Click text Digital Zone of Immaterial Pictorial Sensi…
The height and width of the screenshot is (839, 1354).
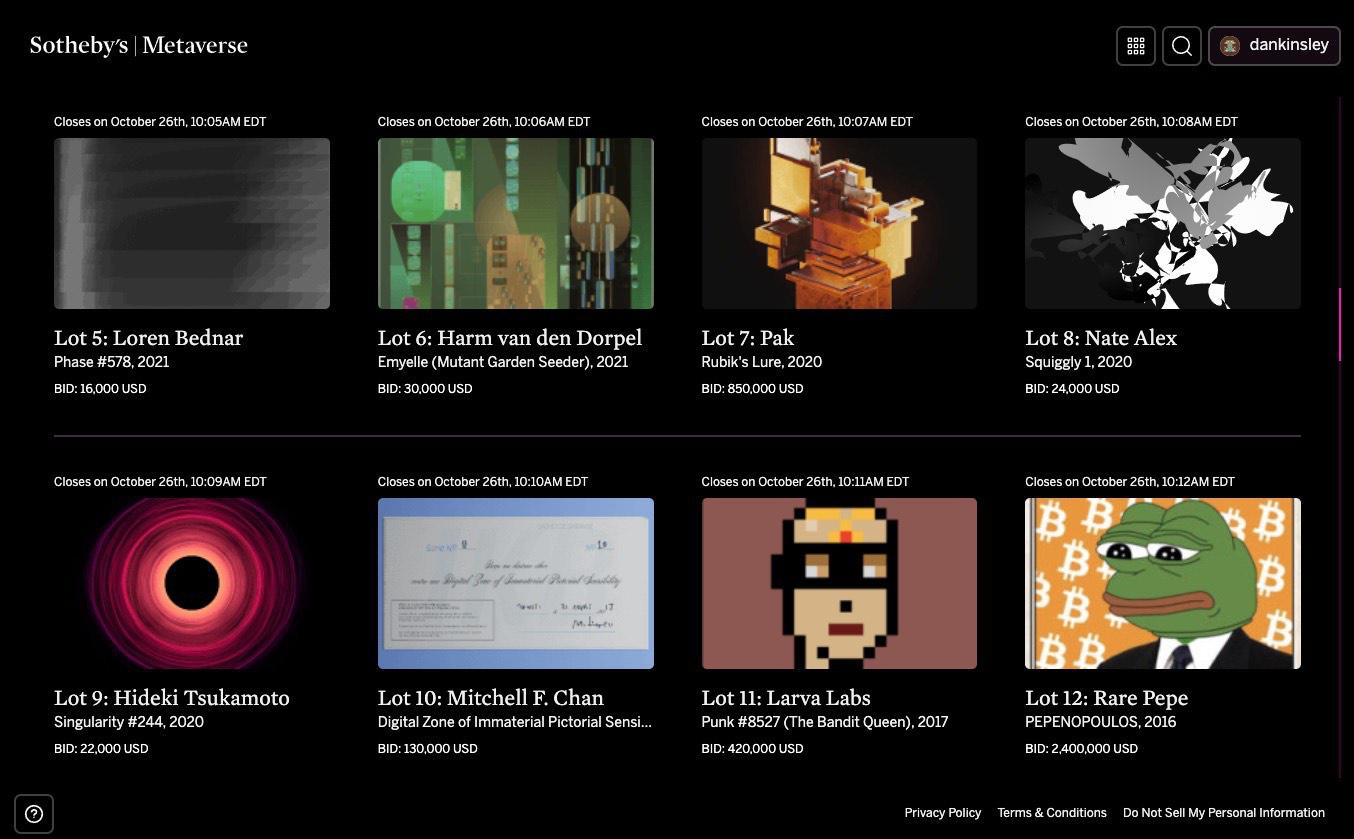(x=515, y=722)
